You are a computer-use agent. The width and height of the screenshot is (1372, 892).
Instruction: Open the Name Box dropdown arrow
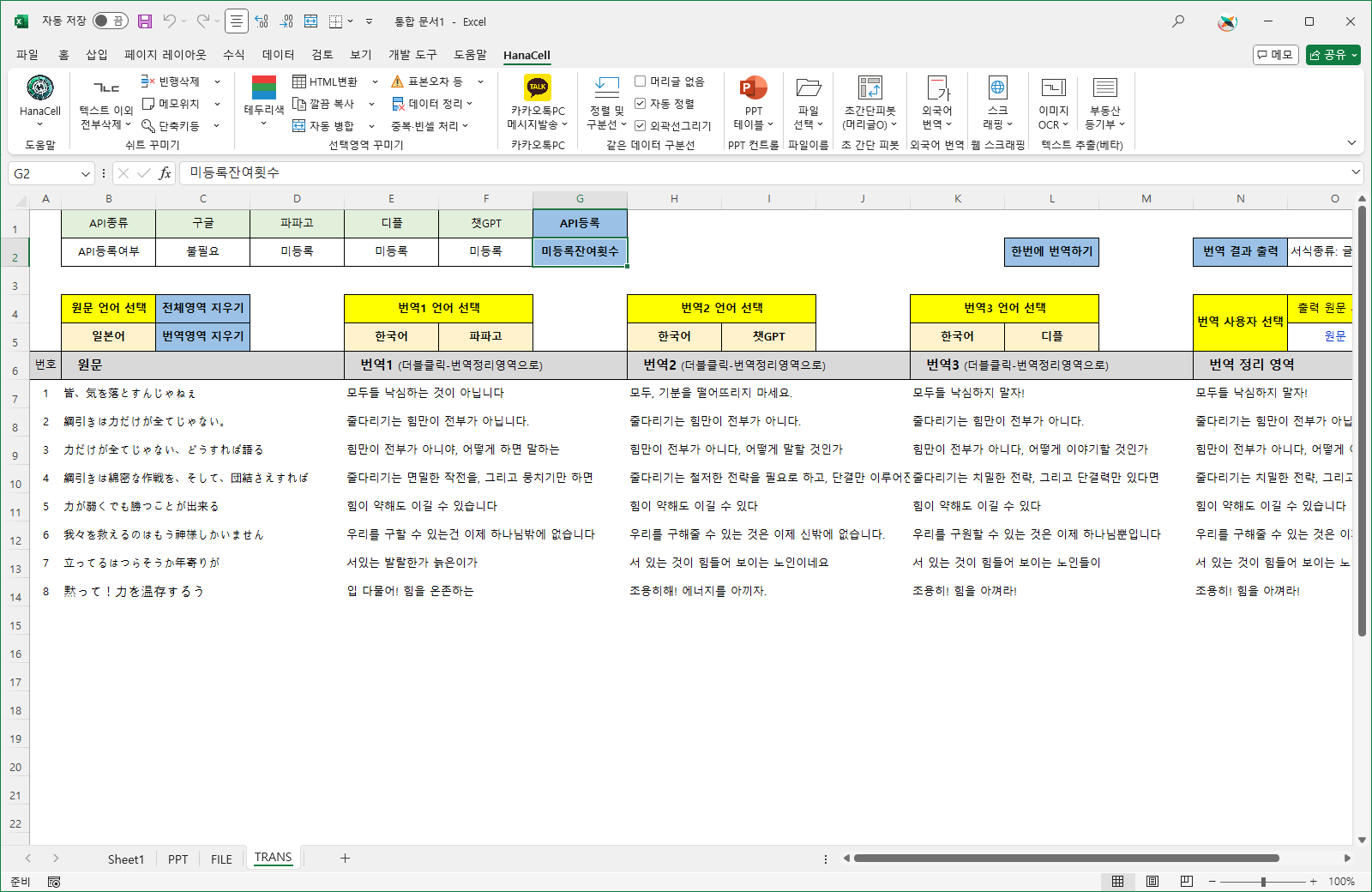[x=86, y=173]
